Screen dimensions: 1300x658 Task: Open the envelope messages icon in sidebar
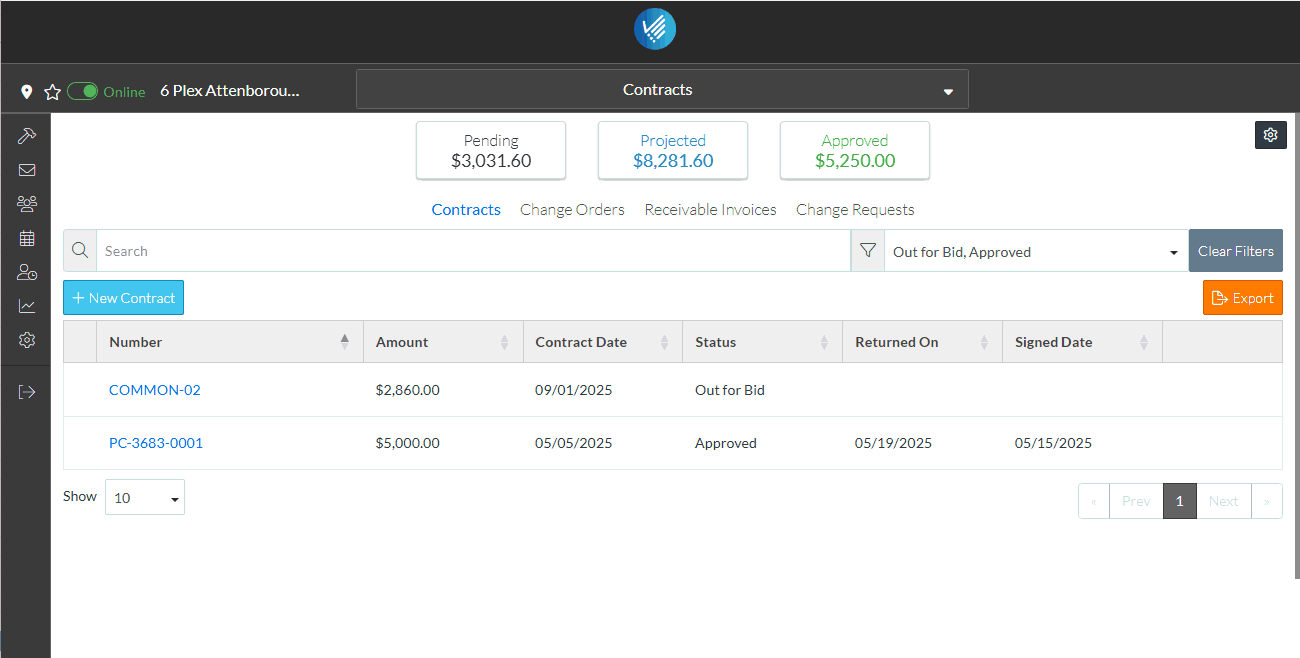click(27, 170)
